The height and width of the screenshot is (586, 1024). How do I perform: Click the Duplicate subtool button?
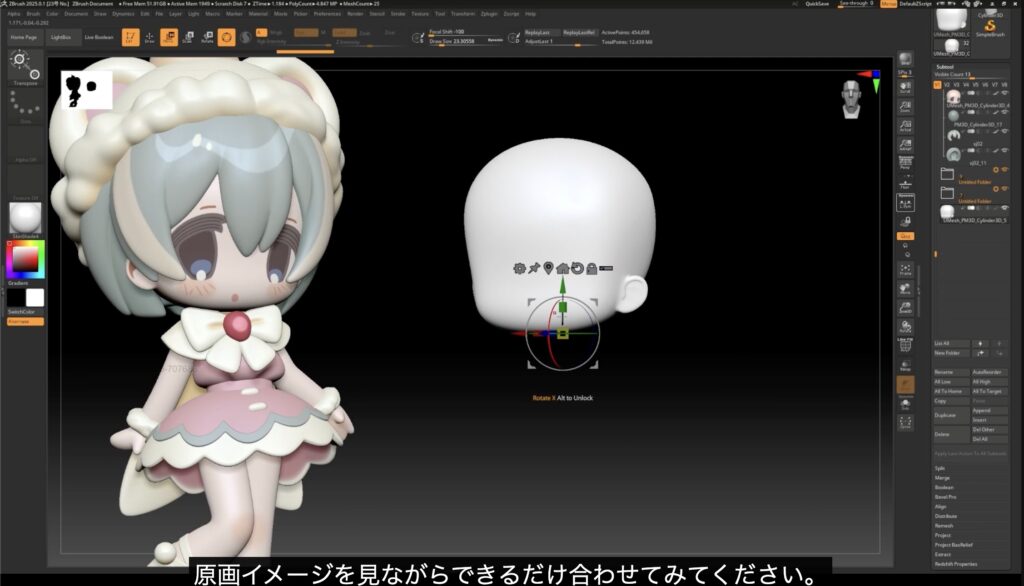[951, 415]
